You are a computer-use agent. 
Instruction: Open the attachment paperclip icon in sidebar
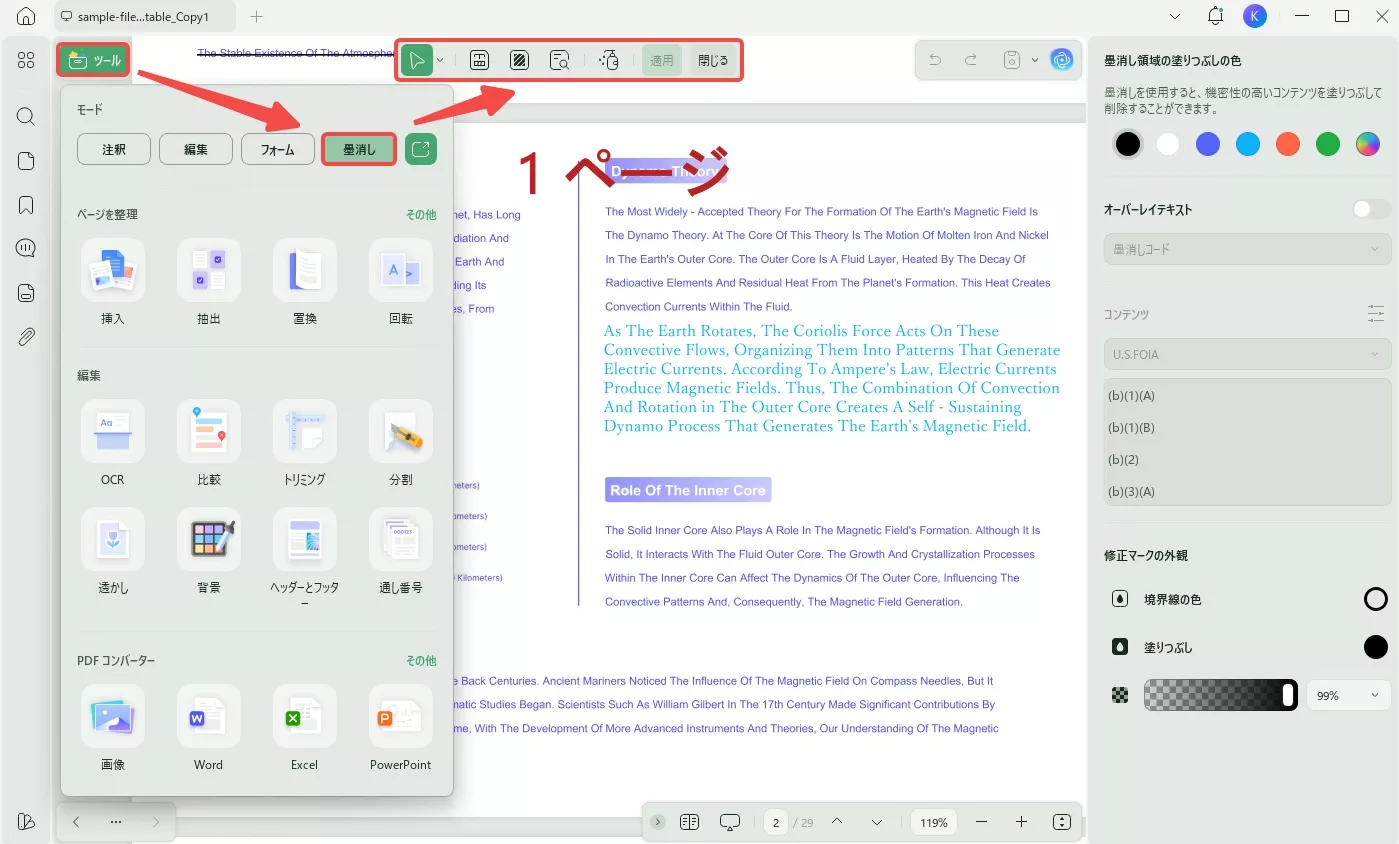click(x=26, y=337)
